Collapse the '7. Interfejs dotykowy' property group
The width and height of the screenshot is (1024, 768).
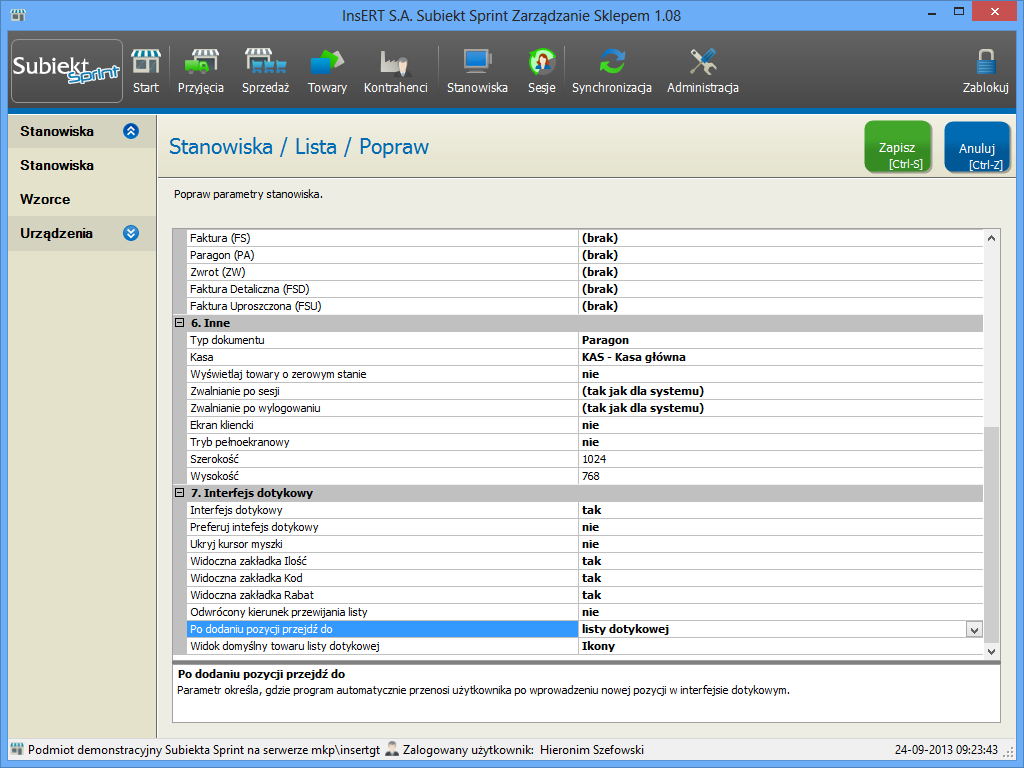180,492
